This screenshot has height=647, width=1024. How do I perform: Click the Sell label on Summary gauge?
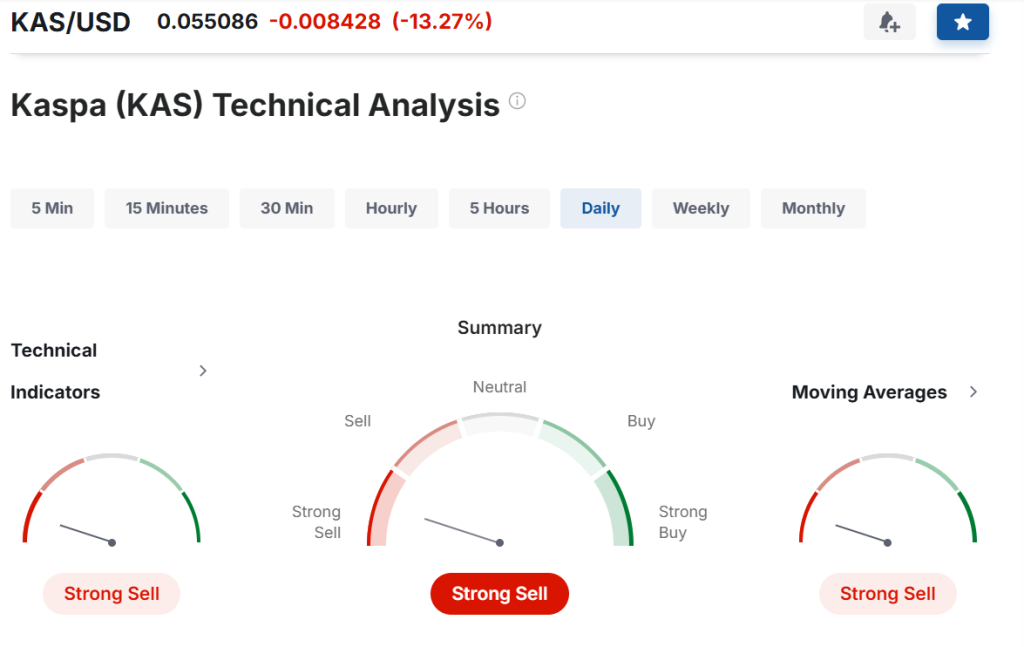358,421
